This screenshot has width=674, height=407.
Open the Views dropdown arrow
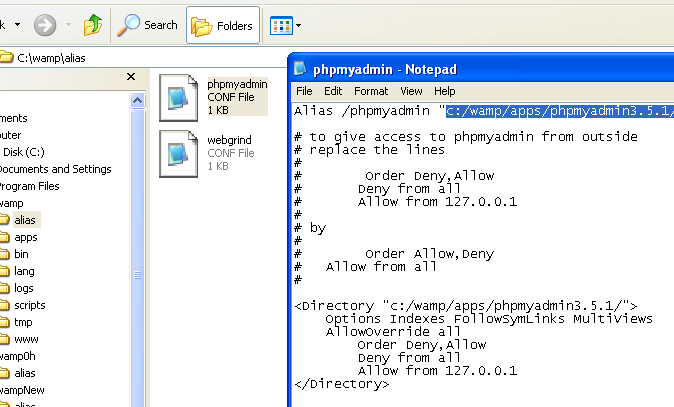[298, 25]
